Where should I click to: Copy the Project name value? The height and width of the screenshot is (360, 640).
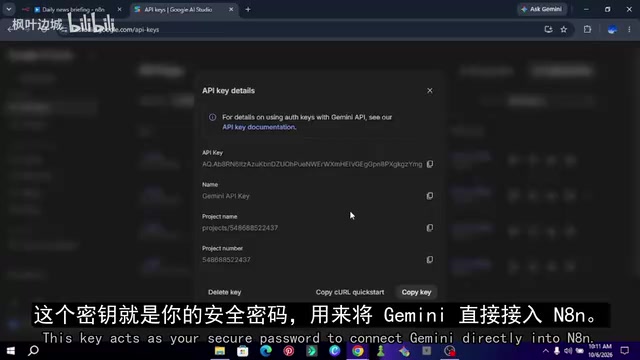tap(430, 228)
